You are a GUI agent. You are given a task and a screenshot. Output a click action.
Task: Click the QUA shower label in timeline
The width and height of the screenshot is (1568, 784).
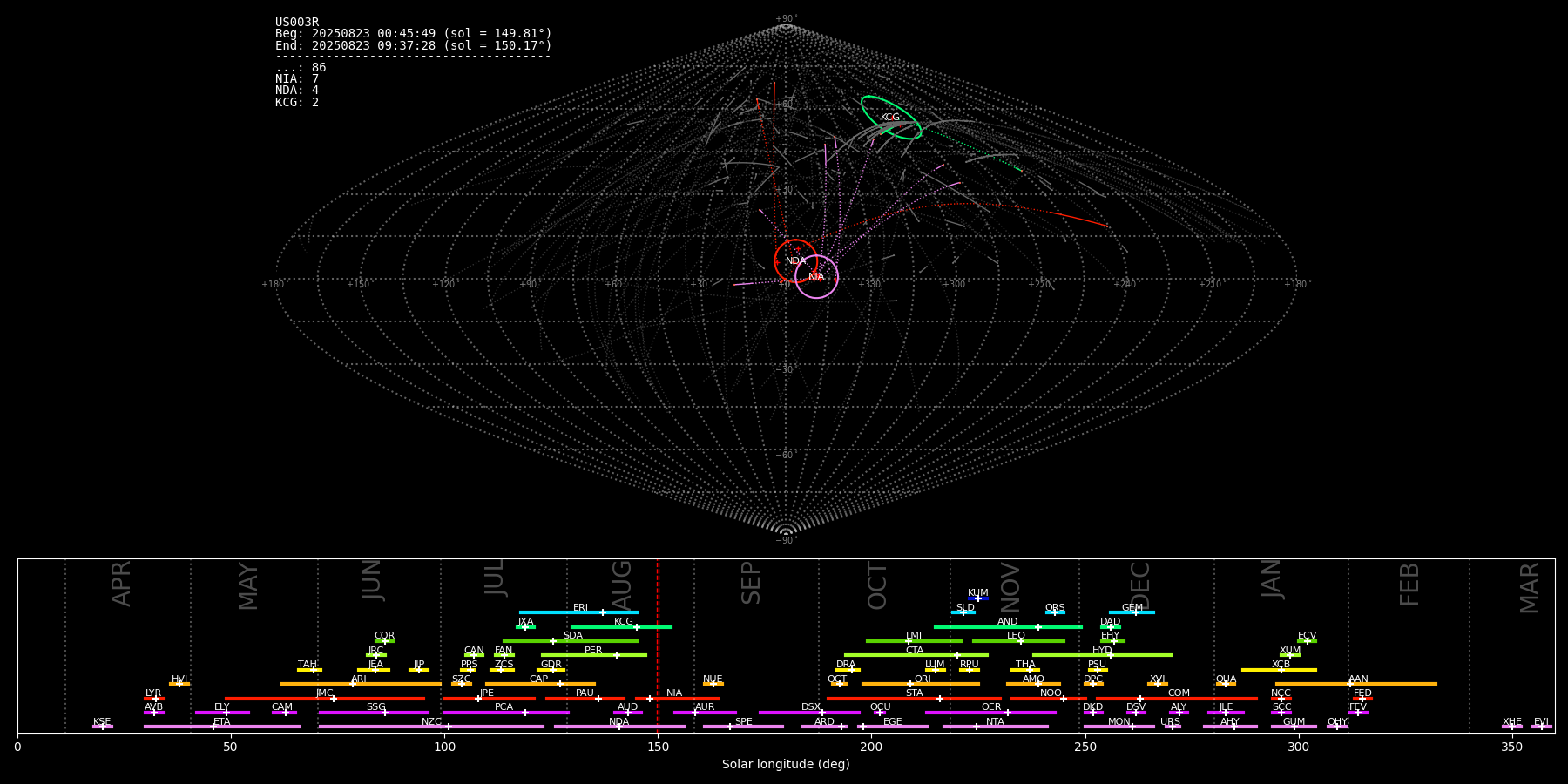coord(1226,679)
